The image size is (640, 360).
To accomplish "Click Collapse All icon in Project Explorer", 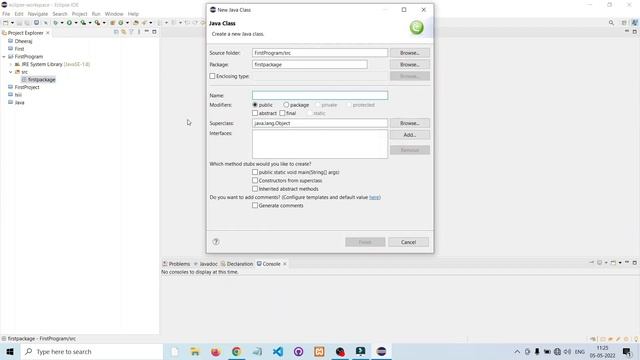I will coord(116,32).
